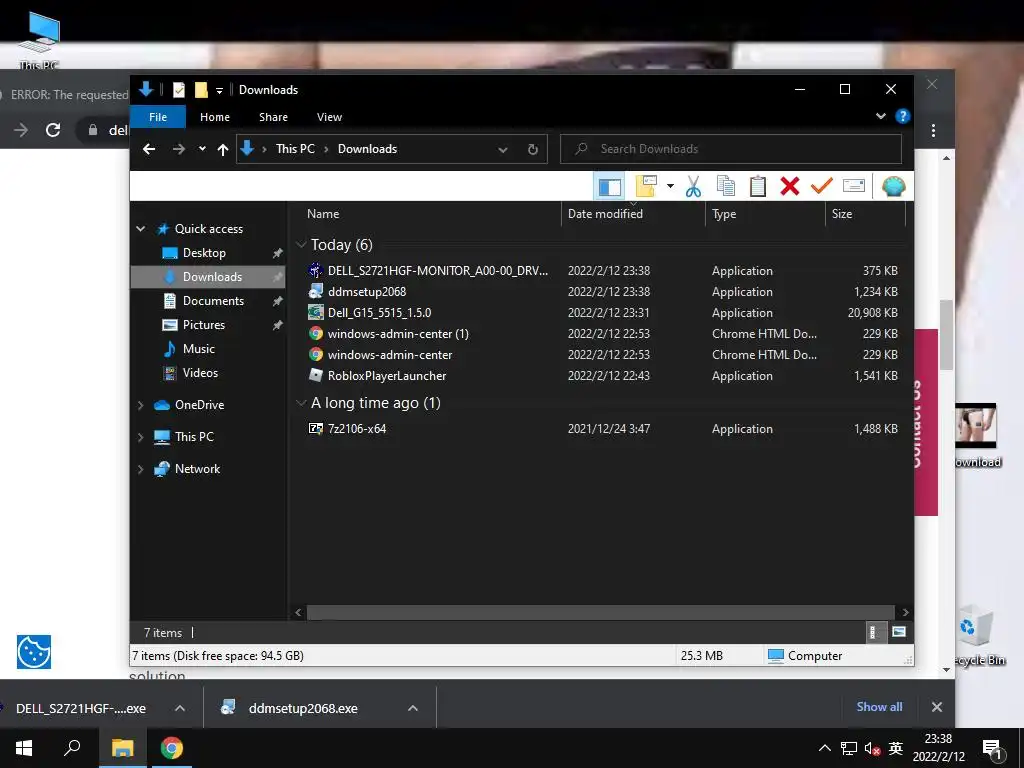1024x768 pixels.
Task: Open options arrow for ddmsetup2068.exe download
Action: [x=413, y=708]
